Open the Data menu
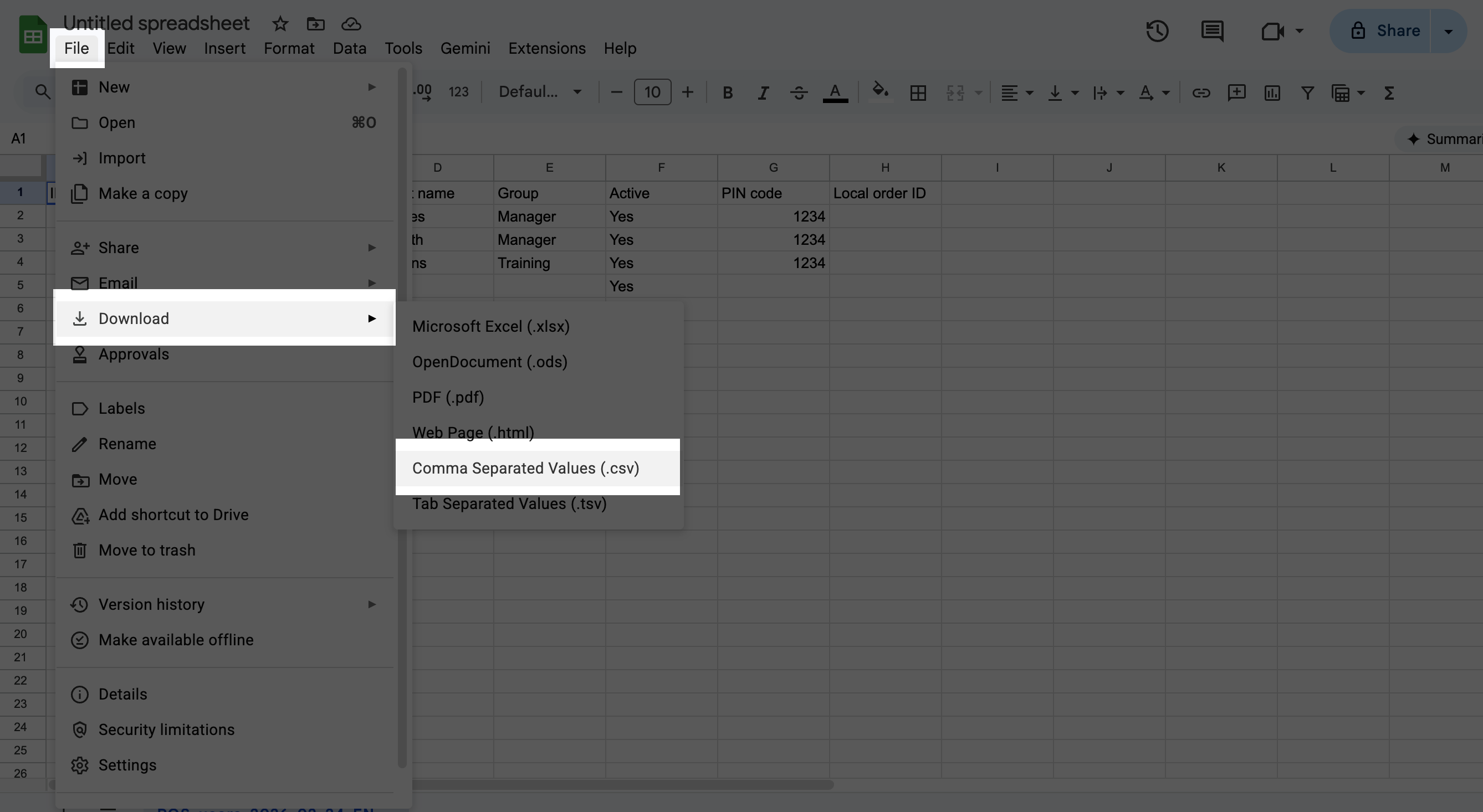This screenshot has height=812, width=1483. point(350,48)
